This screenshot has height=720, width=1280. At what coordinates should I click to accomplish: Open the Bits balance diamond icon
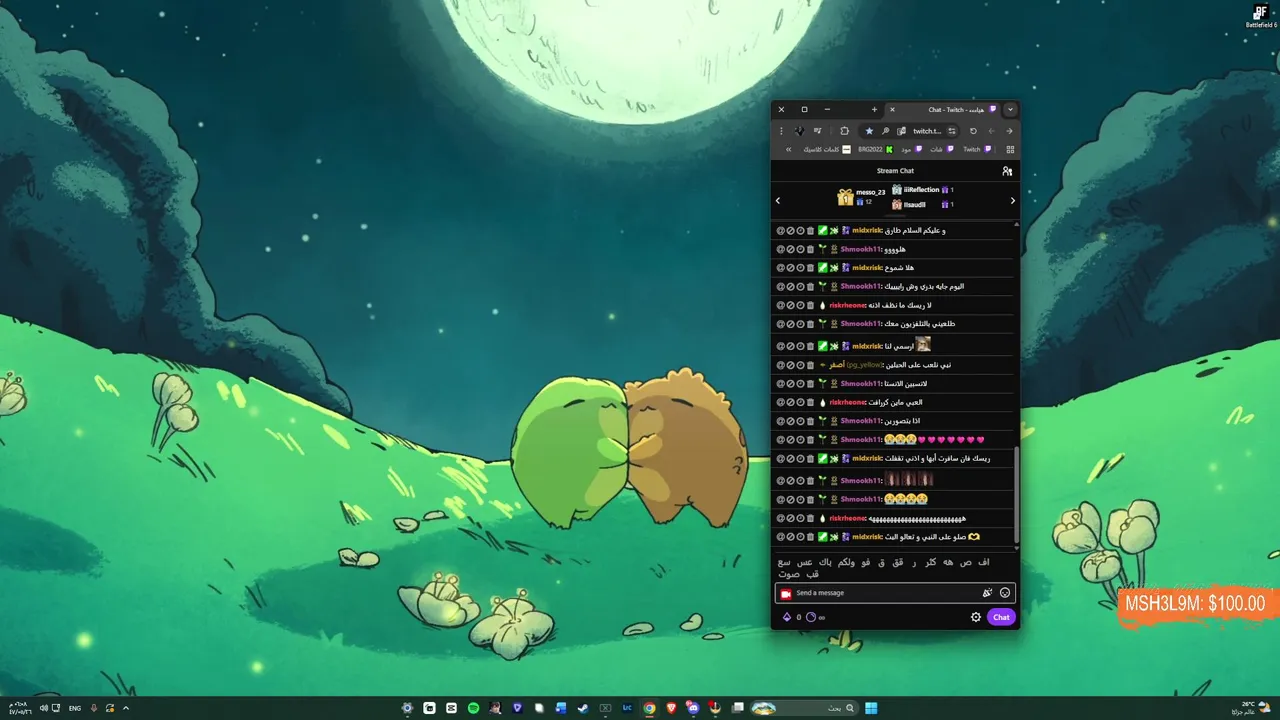tap(787, 617)
